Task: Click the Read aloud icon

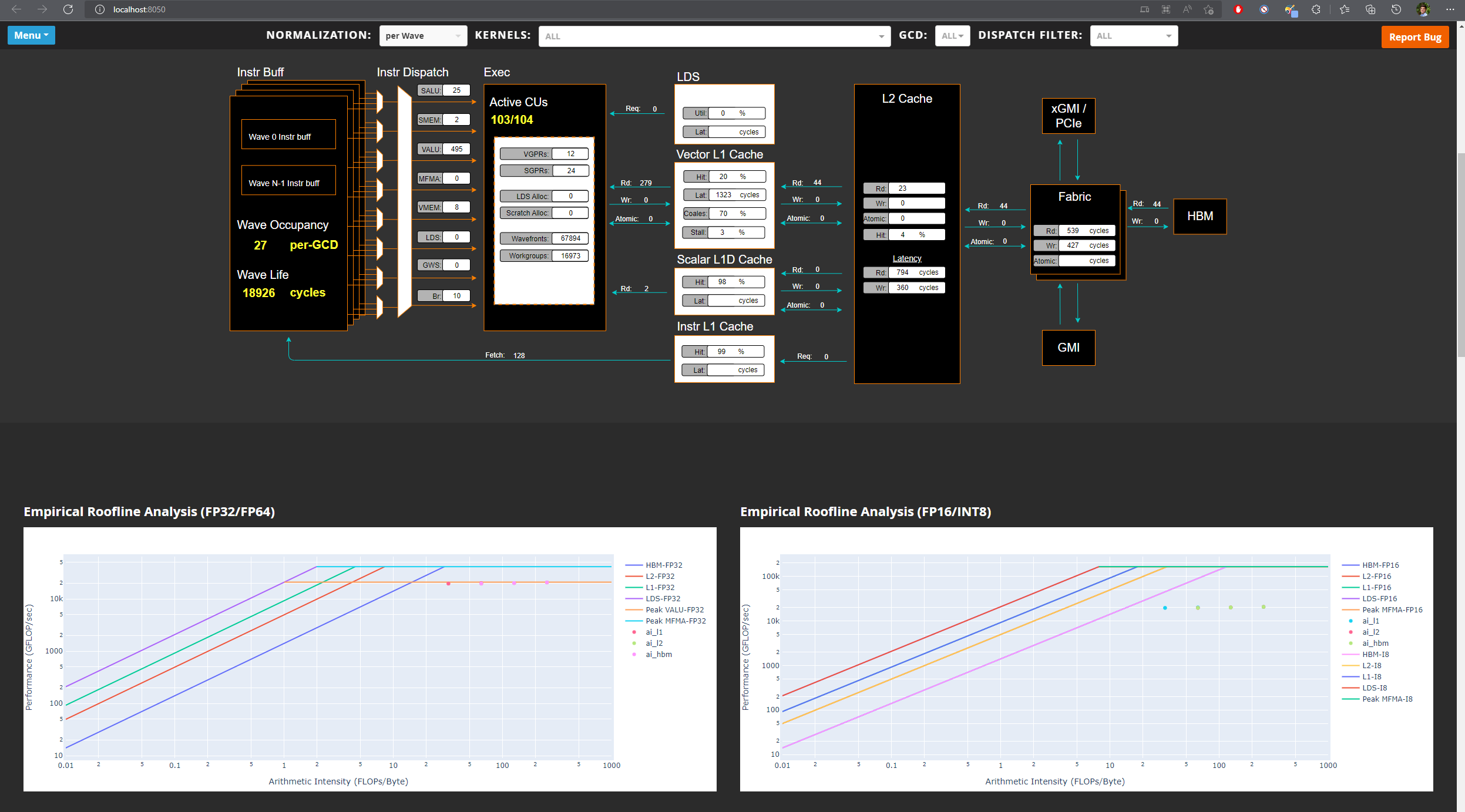Action: [1187, 9]
